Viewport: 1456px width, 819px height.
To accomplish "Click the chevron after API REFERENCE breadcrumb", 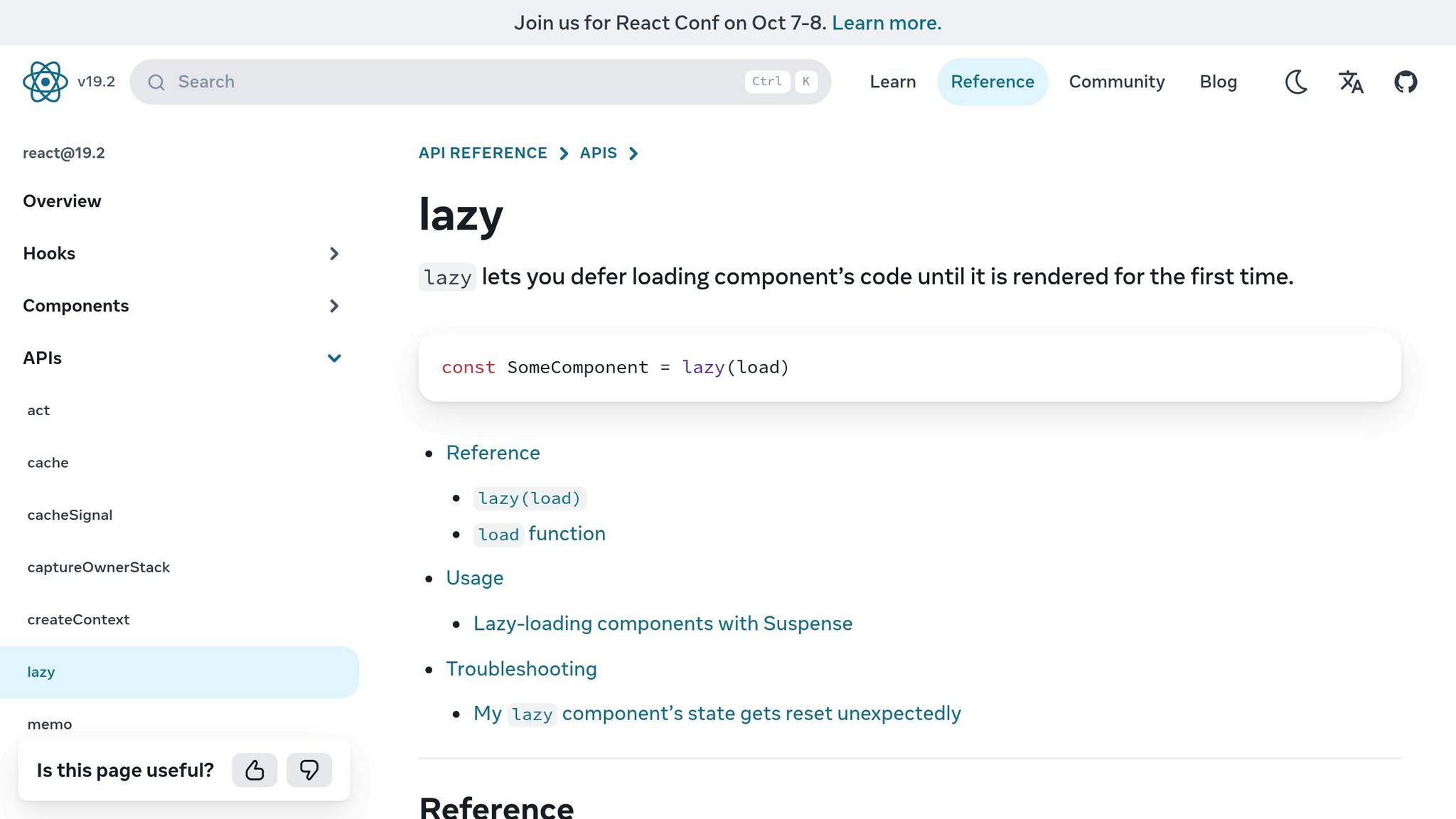I will 564,154.
